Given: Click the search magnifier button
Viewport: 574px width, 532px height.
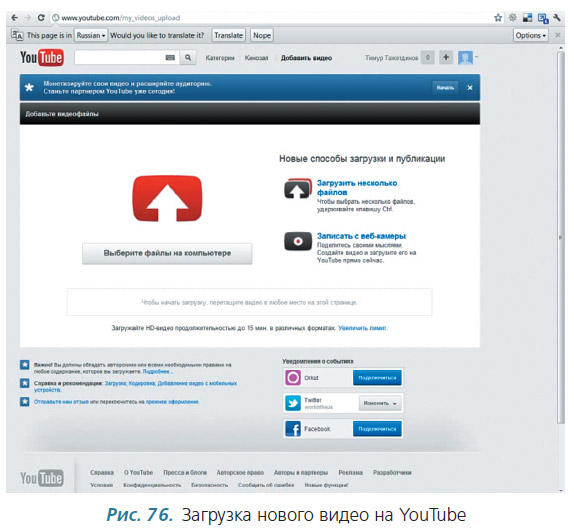Looking at the screenshot, I should click(x=188, y=58).
